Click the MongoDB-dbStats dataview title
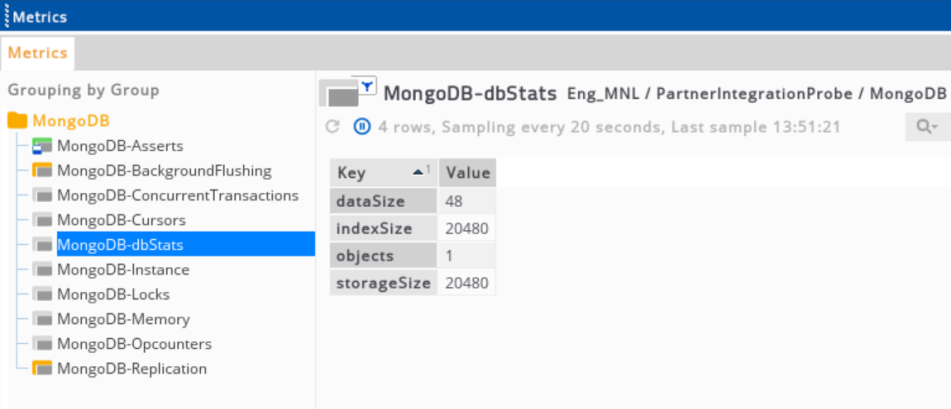Screen dimensions: 951x409 point(470,93)
